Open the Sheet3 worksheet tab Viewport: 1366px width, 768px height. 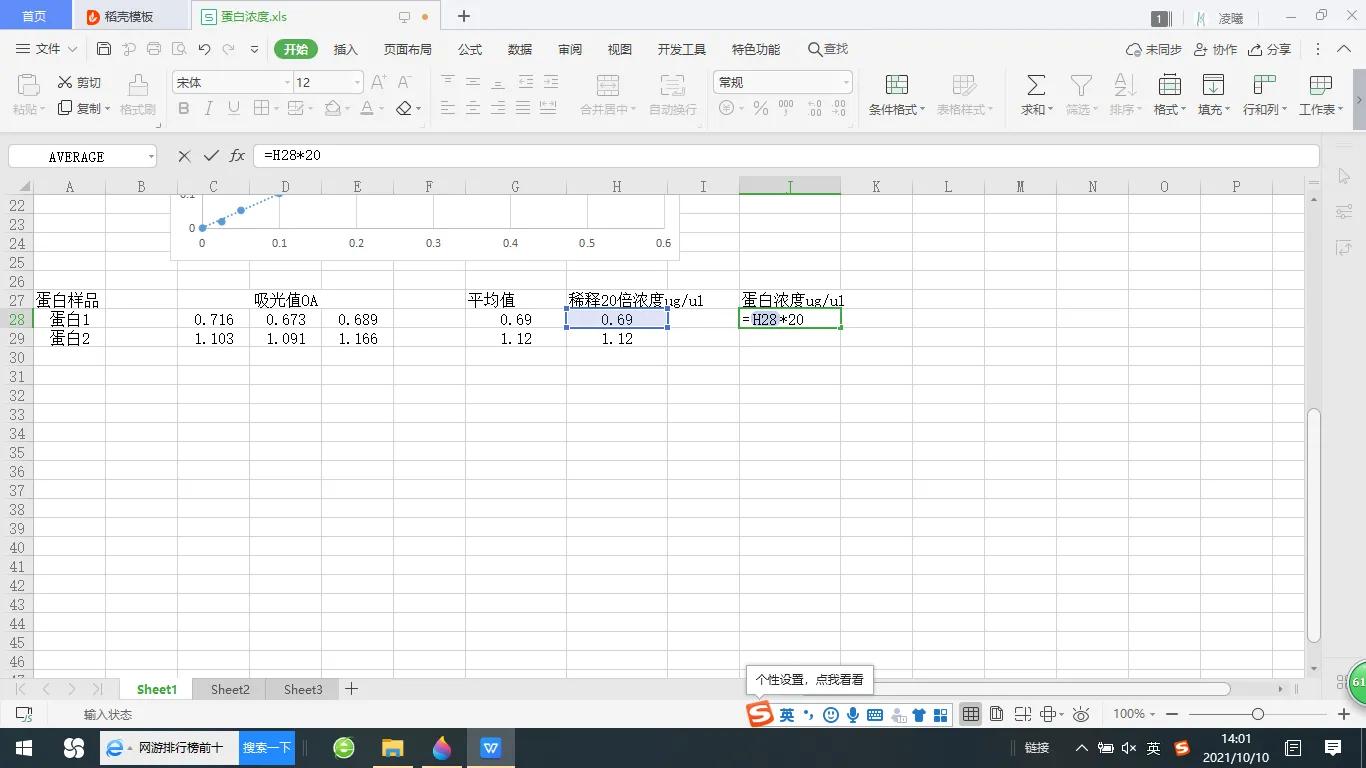(303, 689)
